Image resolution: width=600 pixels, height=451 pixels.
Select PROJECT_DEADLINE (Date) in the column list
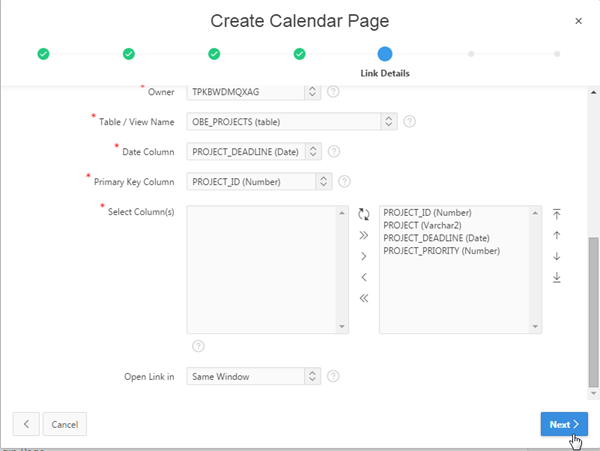click(436, 238)
